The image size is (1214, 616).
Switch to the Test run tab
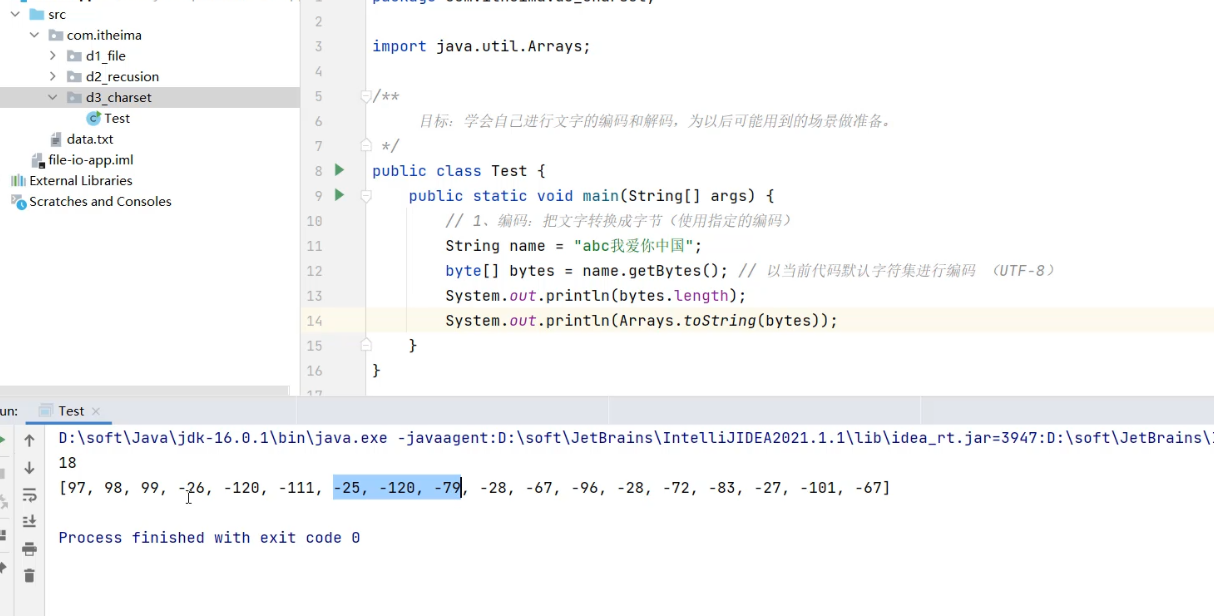click(x=70, y=411)
